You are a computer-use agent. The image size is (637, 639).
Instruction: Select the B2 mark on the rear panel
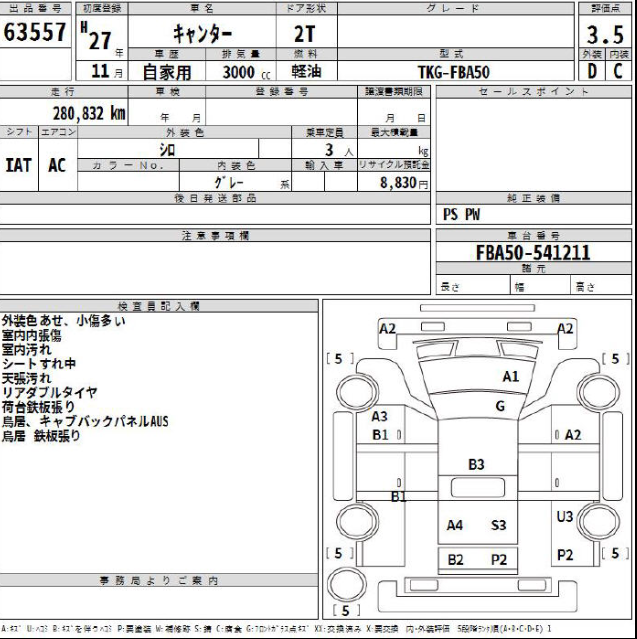[x=455, y=559]
